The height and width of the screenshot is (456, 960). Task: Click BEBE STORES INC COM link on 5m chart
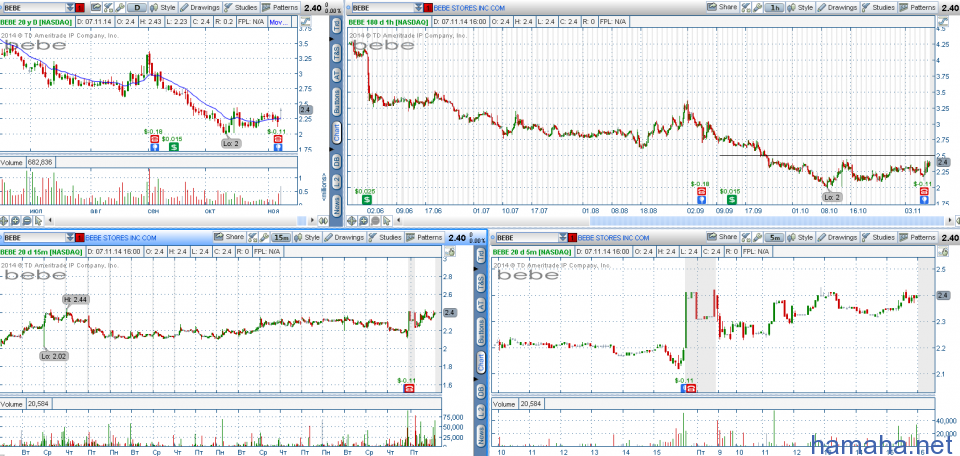click(x=614, y=237)
